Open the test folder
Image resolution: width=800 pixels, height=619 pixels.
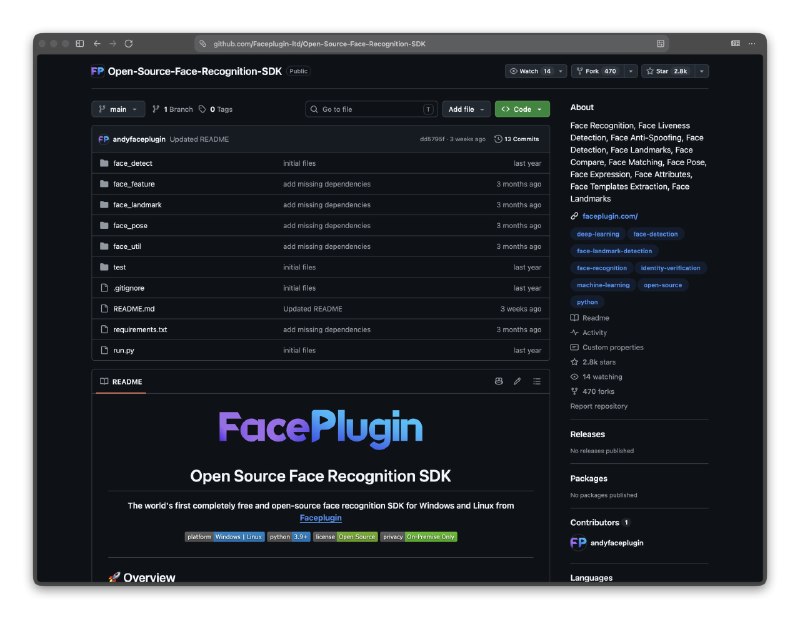[x=119, y=267]
